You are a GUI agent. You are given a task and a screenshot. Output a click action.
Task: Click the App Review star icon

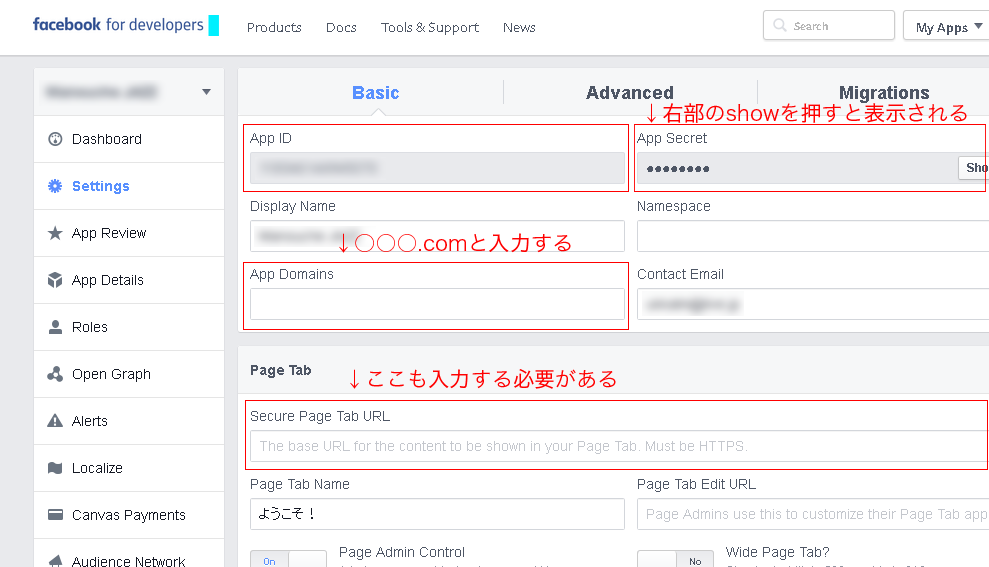pyautogui.click(x=56, y=233)
